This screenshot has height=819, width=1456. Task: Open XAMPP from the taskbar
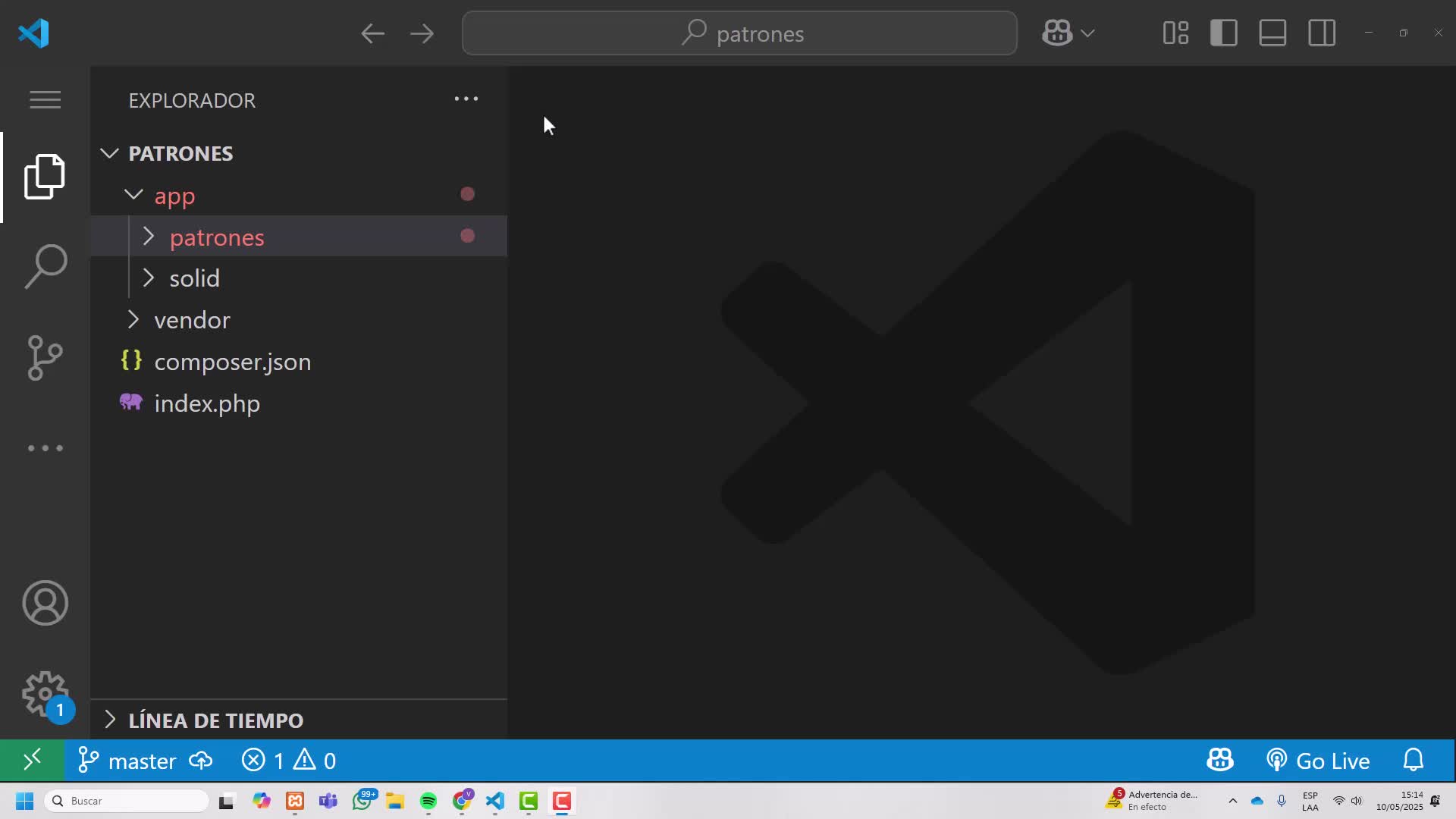pyautogui.click(x=295, y=801)
